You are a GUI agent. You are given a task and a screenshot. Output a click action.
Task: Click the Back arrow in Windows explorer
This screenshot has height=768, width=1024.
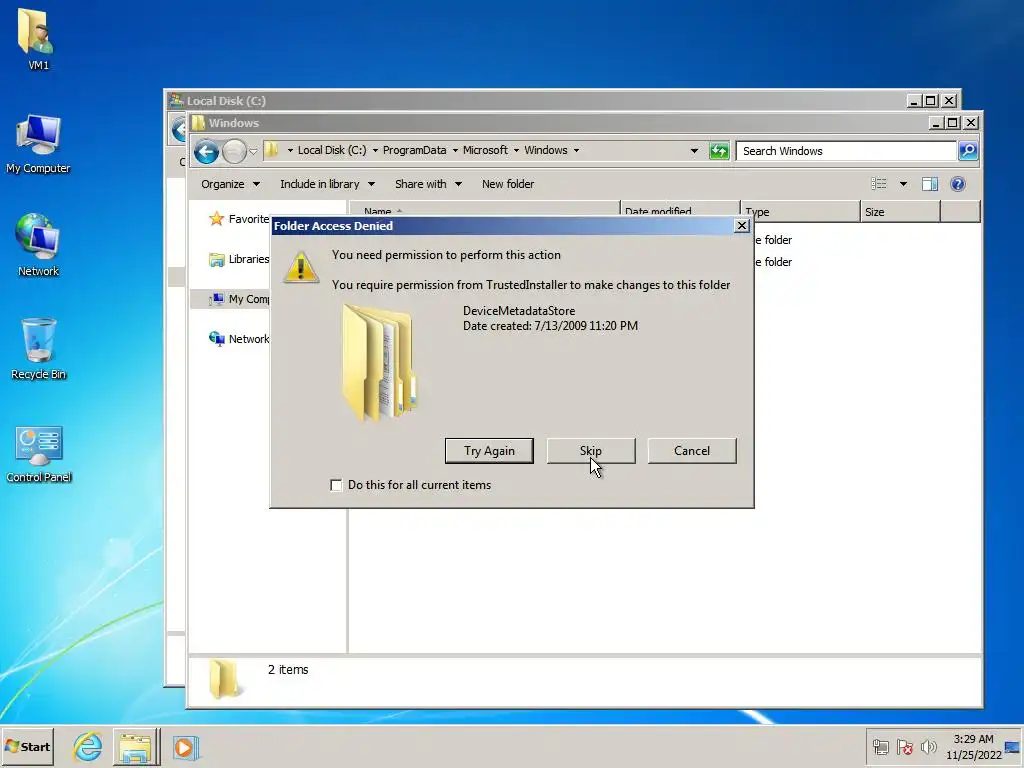(x=206, y=152)
